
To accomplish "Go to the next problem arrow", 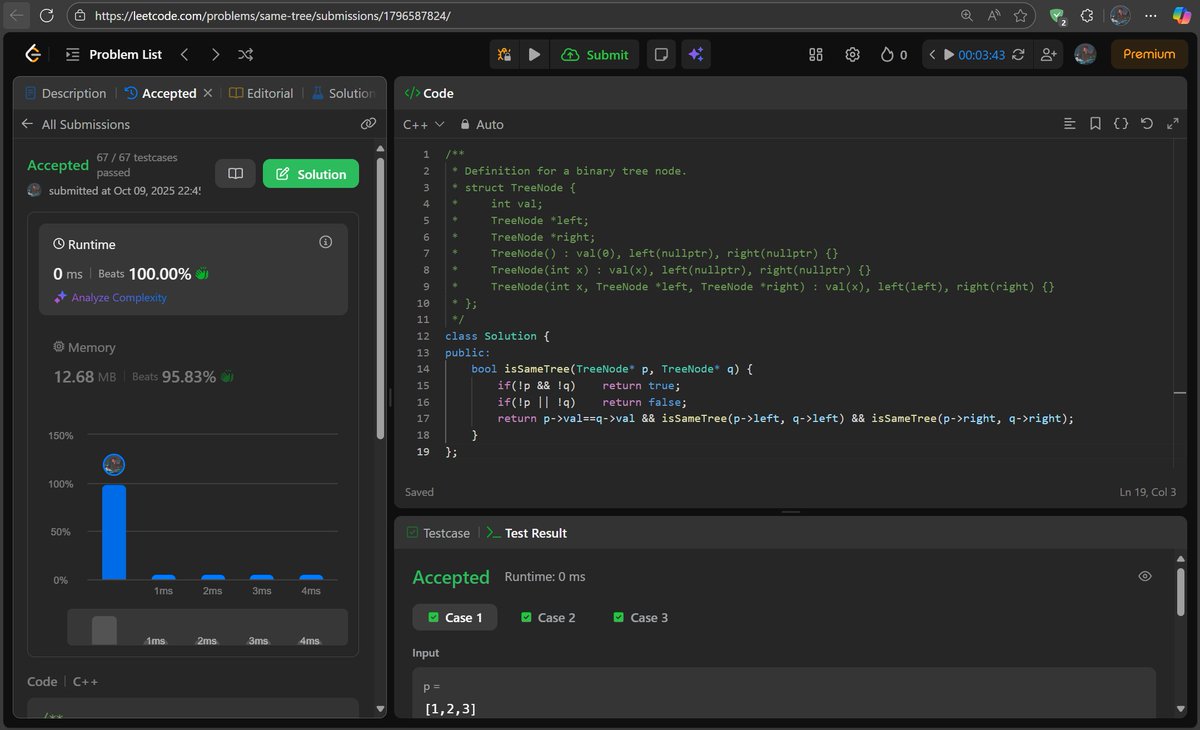I will click(x=215, y=55).
